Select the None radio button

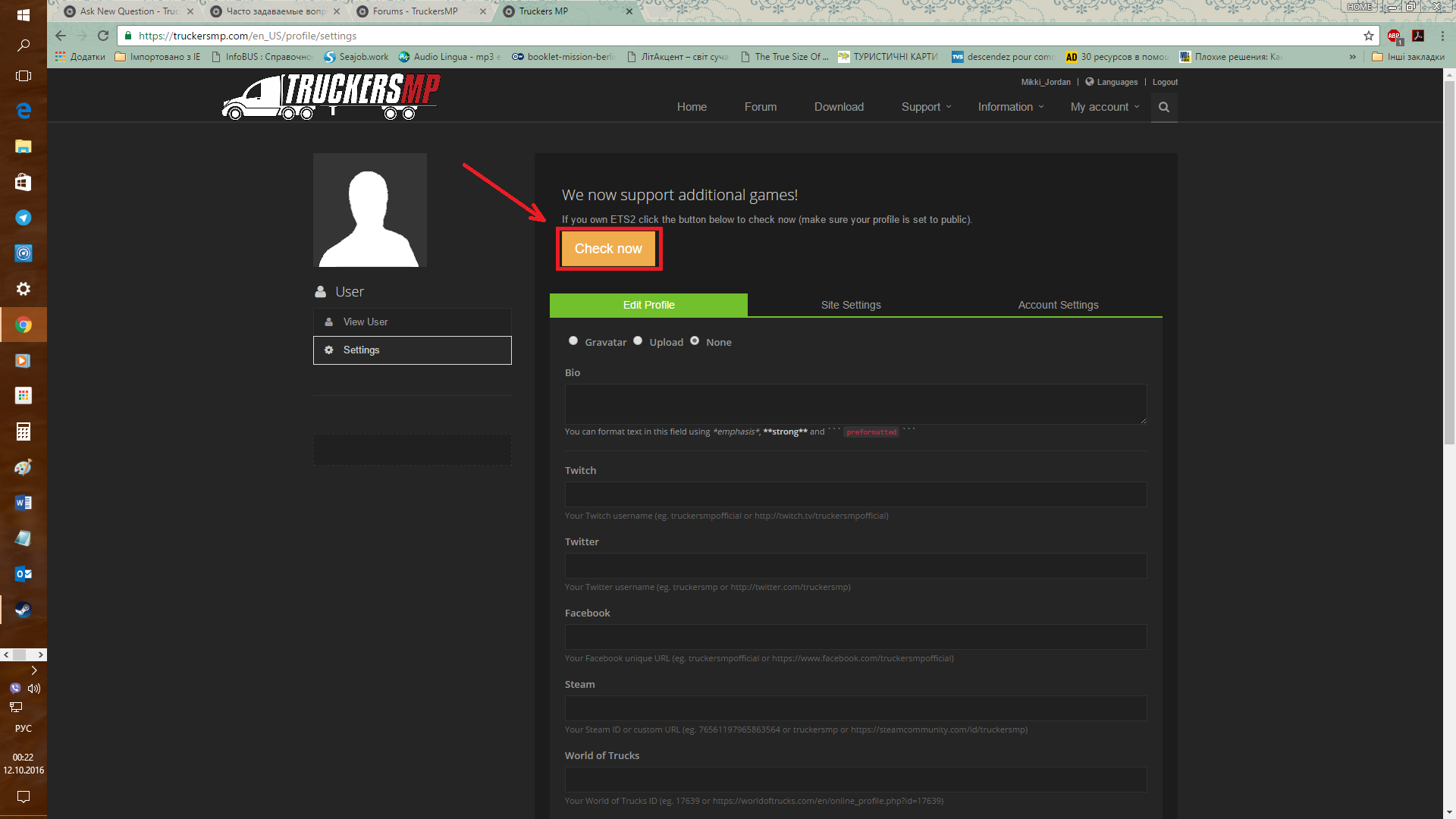(x=696, y=341)
